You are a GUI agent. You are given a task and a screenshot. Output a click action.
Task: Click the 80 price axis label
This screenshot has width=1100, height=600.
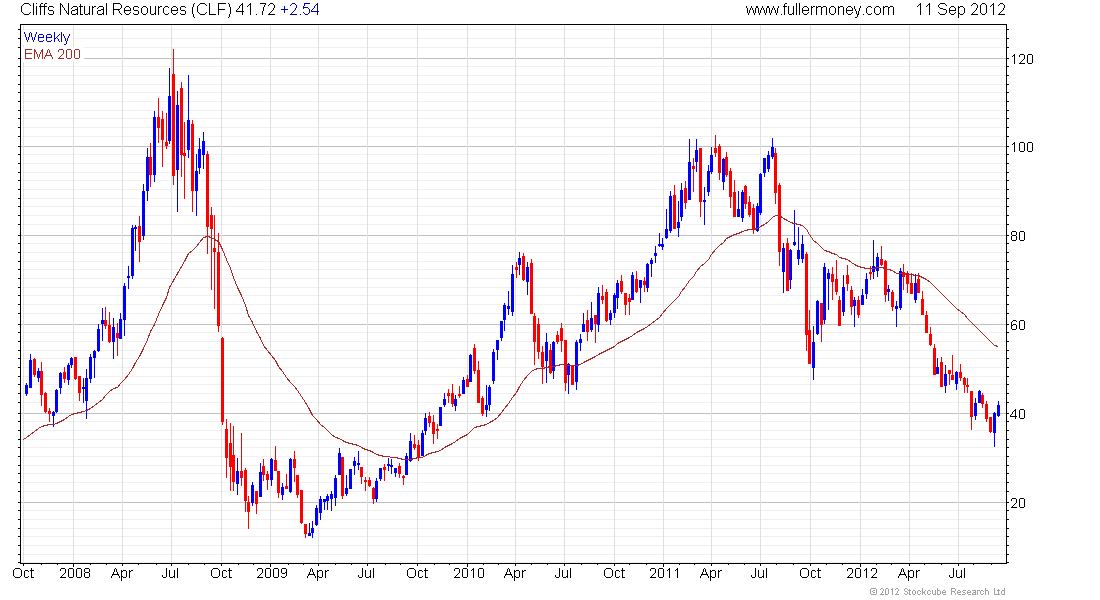(x=1018, y=236)
